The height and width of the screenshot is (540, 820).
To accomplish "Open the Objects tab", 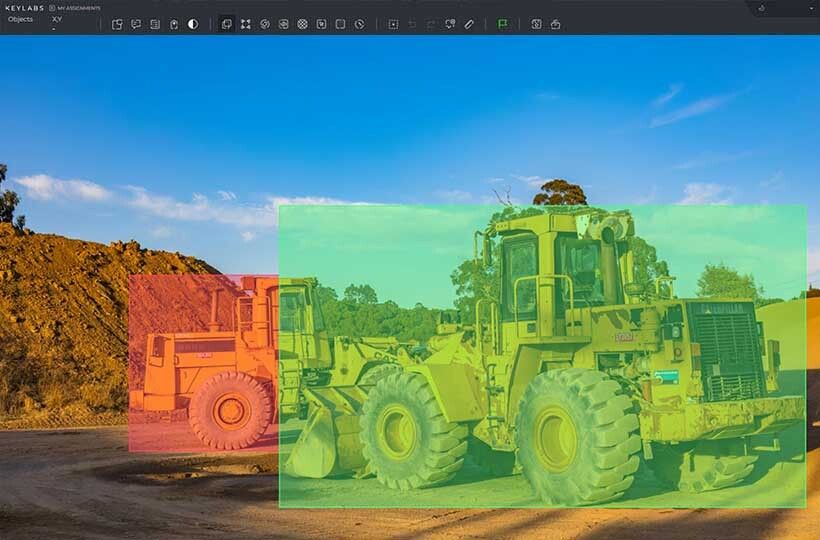I will tap(20, 19).
